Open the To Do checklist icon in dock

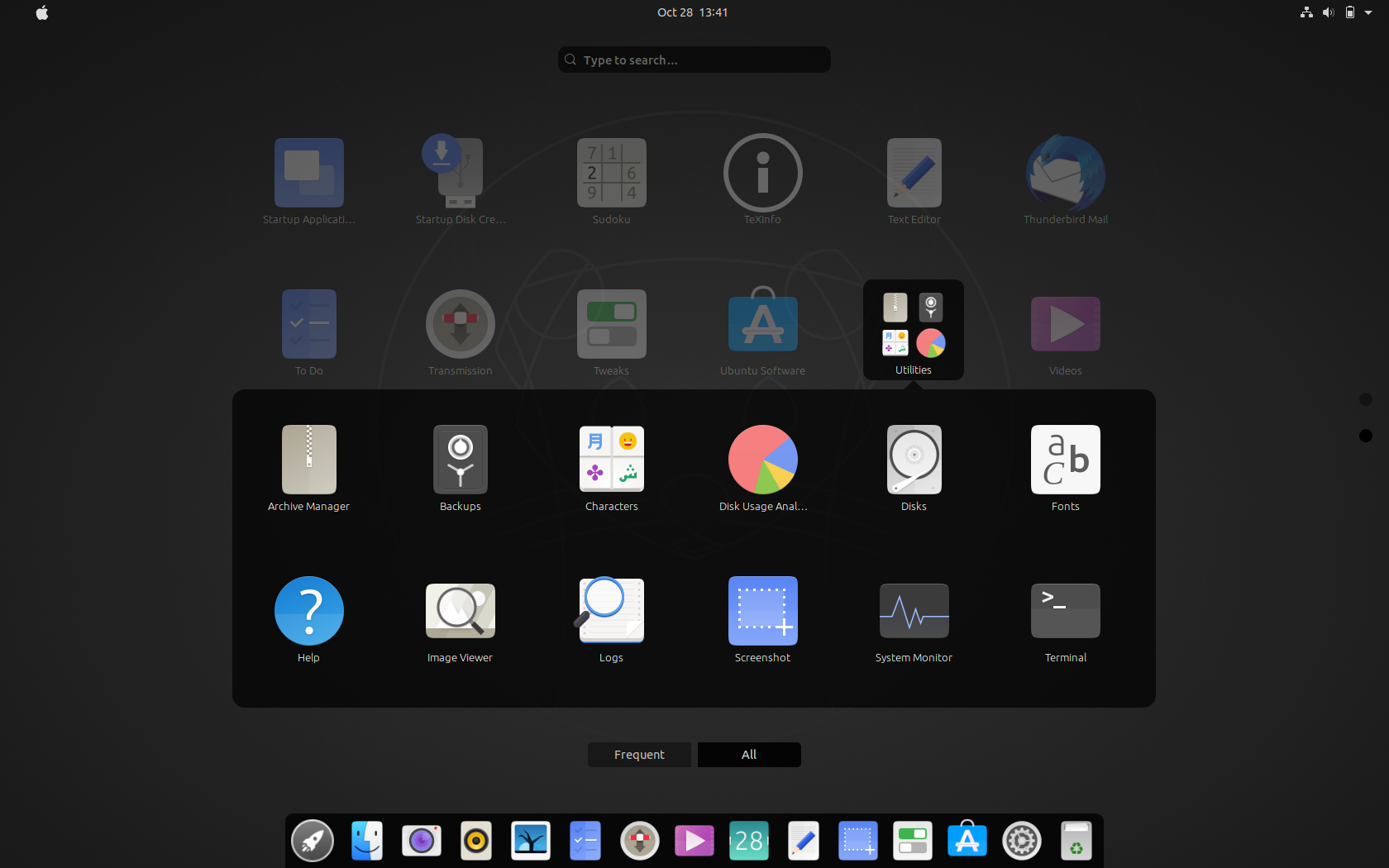(x=585, y=842)
